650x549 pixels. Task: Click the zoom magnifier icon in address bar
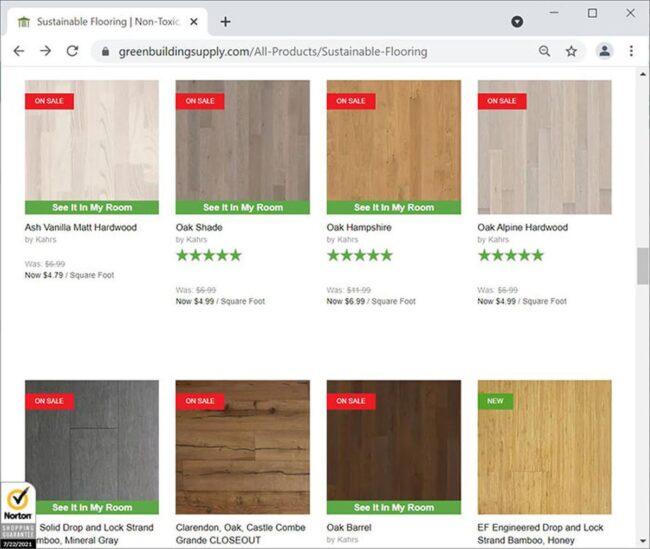[544, 51]
